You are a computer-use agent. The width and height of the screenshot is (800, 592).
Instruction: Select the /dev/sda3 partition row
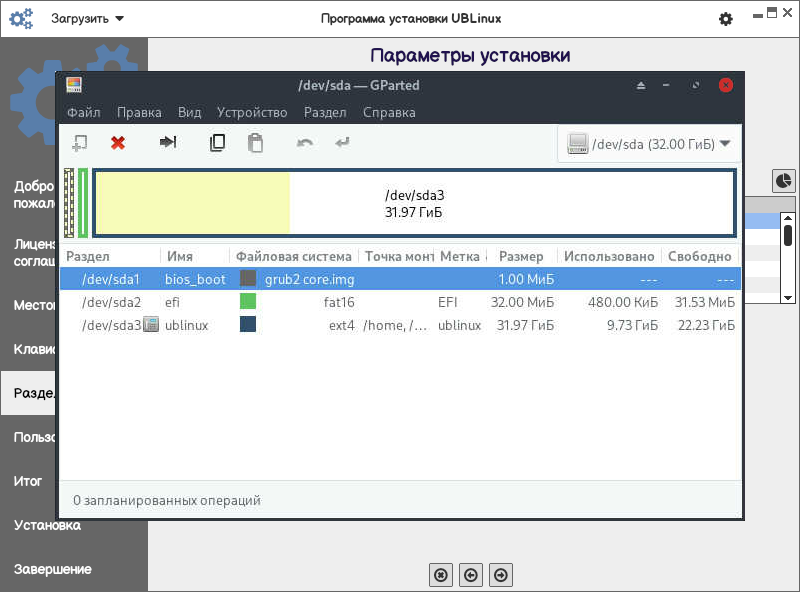click(x=400, y=325)
